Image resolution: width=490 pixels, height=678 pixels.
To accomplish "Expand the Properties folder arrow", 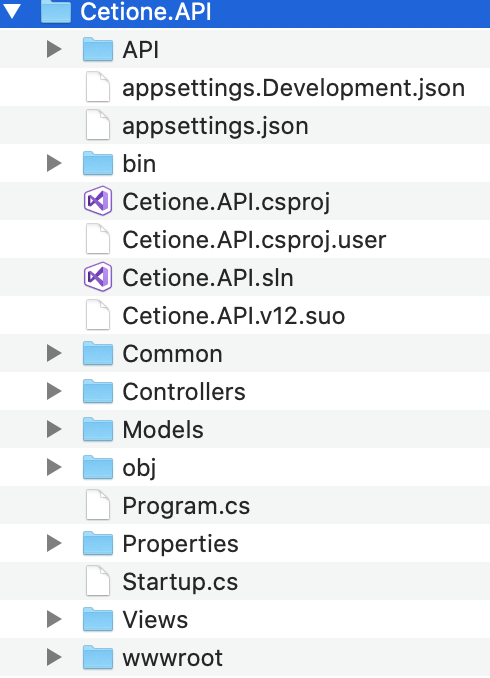I will (x=54, y=543).
